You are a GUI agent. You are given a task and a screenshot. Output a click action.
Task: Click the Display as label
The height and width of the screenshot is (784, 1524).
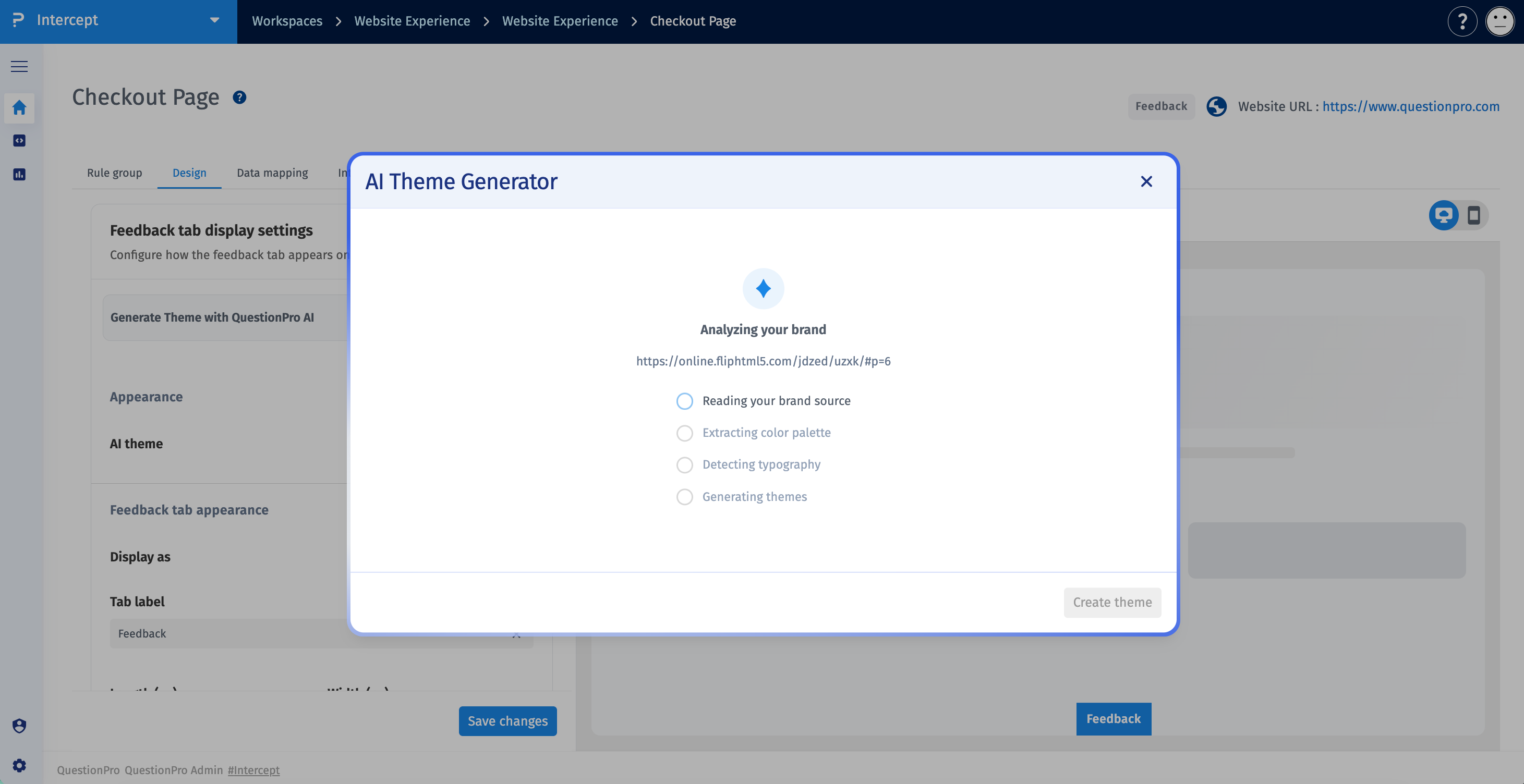point(140,557)
